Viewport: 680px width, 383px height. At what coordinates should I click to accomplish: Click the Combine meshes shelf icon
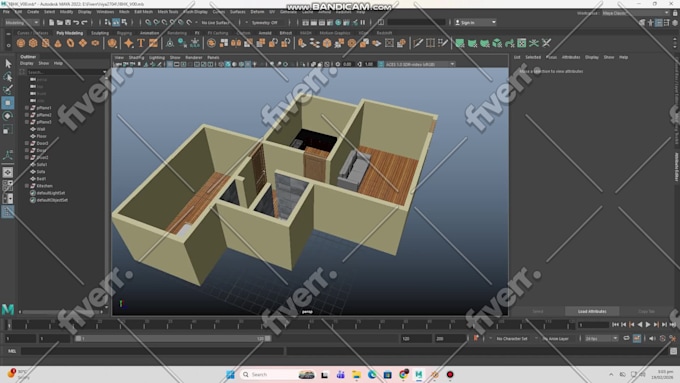click(x=211, y=43)
